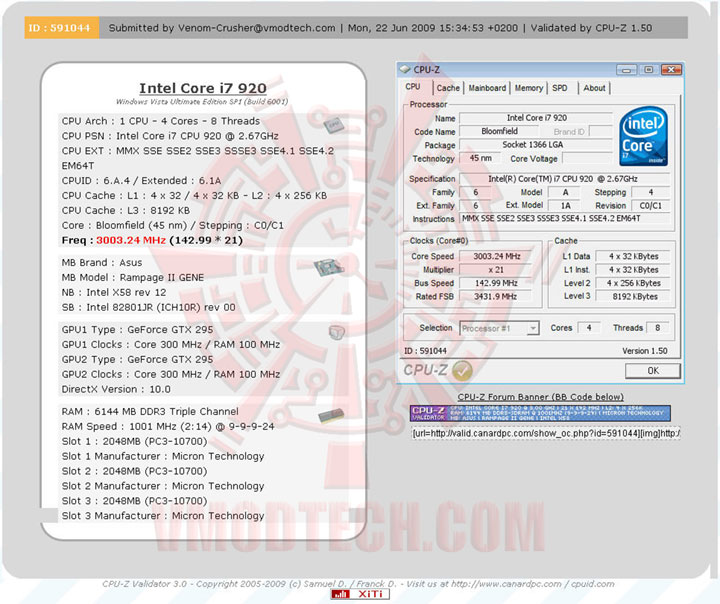The height and width of the screenshot is (604, 720).
Task: Close the CPU-Z window
Action: [x=671, y=70]
